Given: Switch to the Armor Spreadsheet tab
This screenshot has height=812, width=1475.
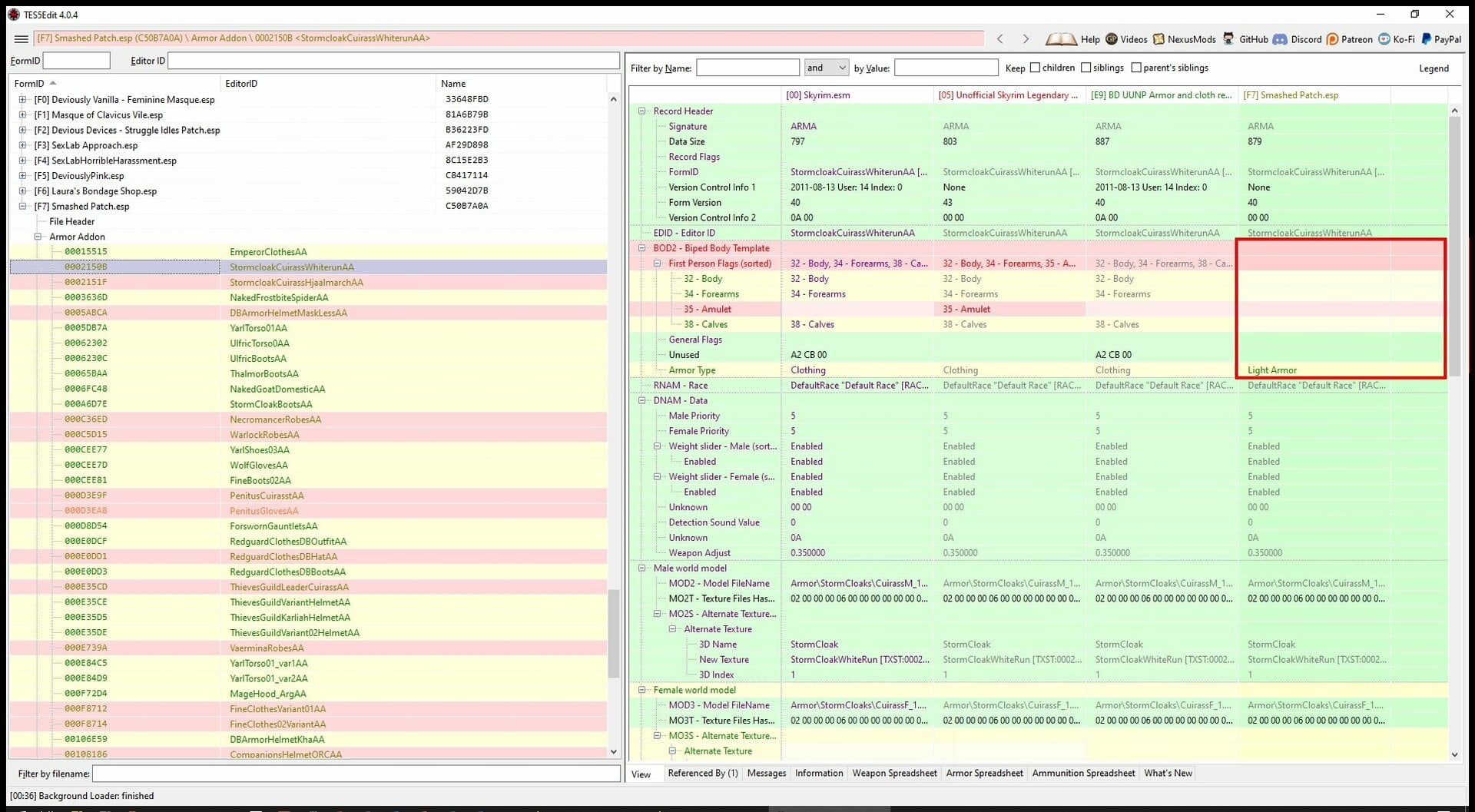Looking at the screenshot, I should (984, 774).
